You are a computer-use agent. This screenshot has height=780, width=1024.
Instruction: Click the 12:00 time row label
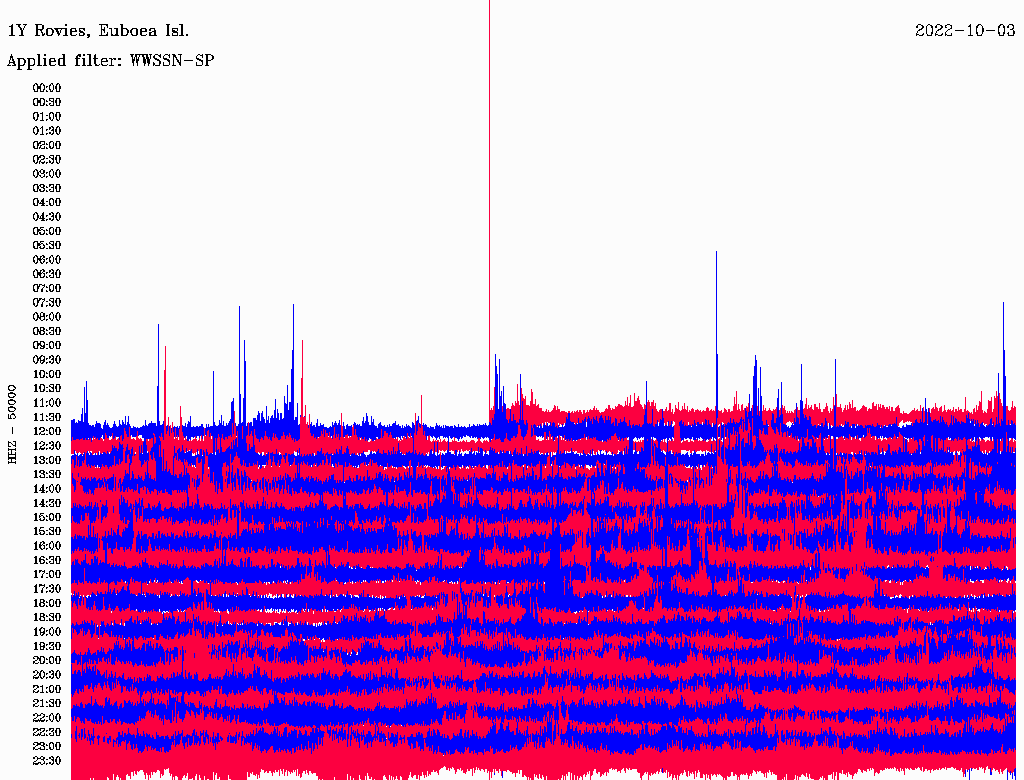pyautogui.click(x=47, y=431)
